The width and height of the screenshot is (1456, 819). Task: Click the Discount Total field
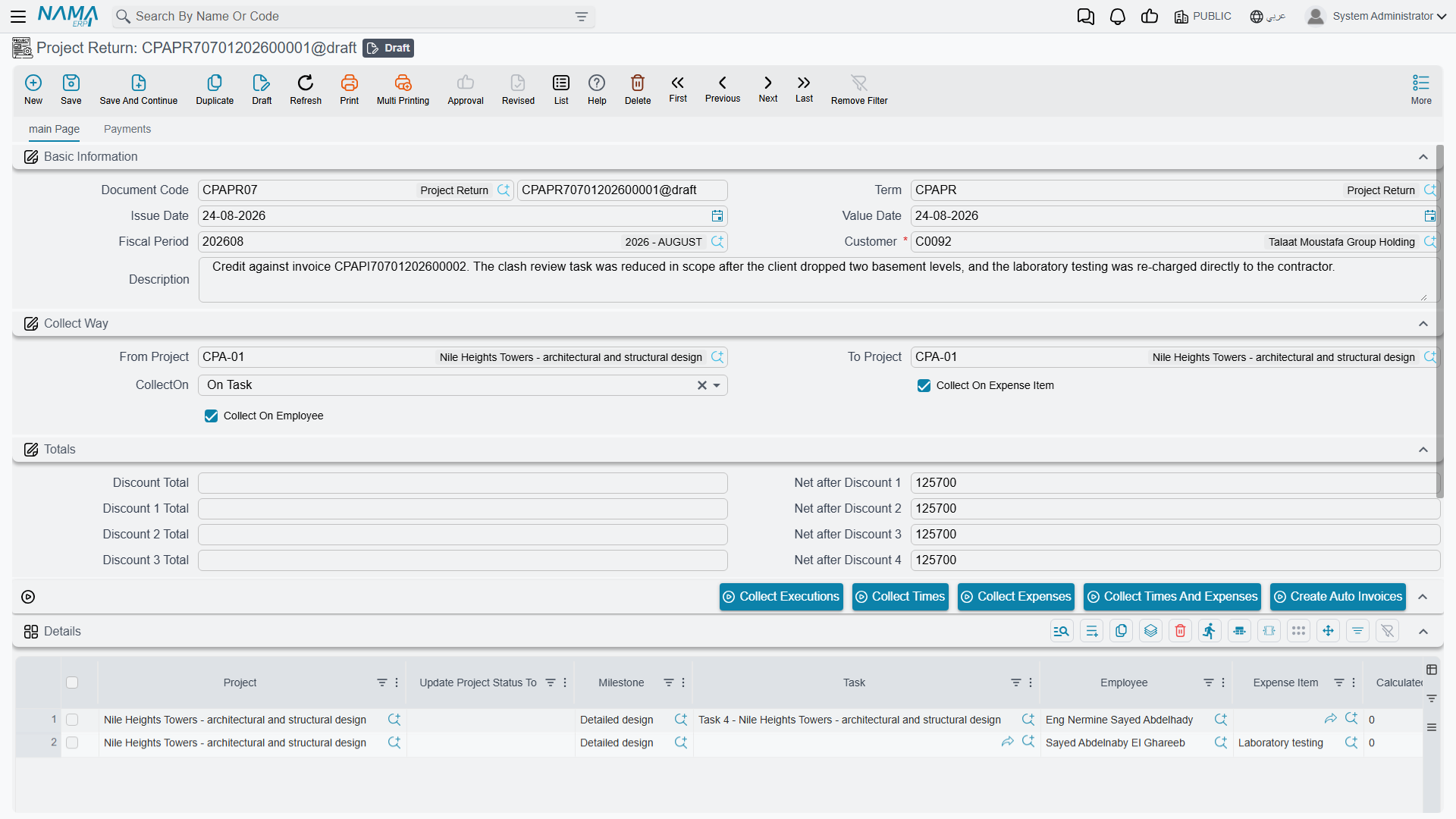[463, 483]
